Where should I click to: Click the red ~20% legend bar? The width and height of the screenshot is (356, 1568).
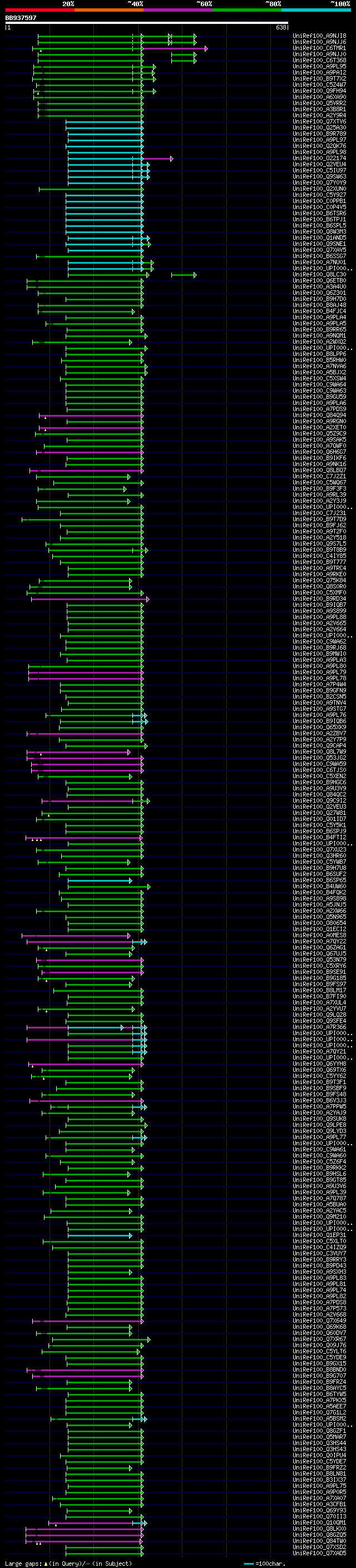click(39, 10)
